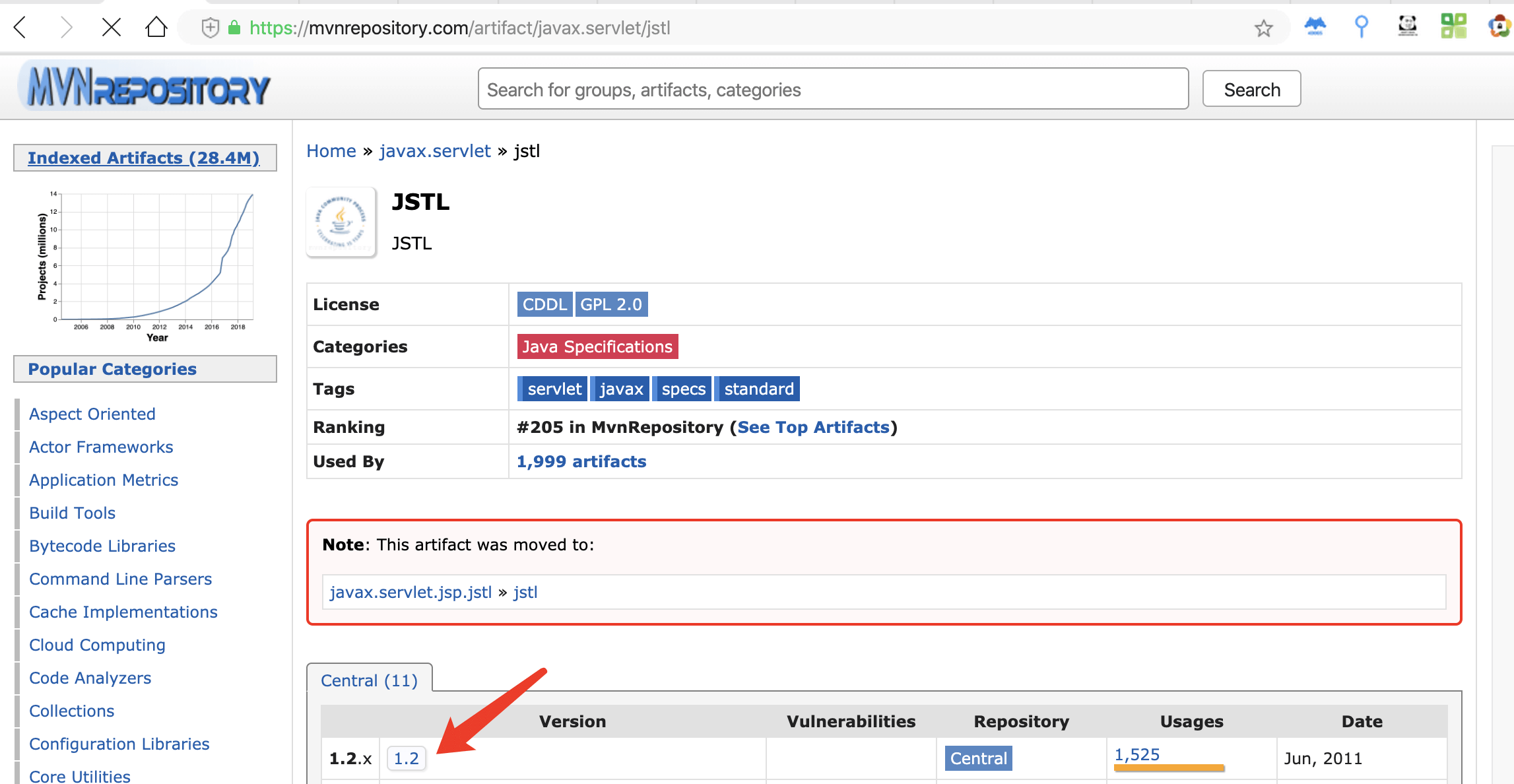
Task: Open See Top Artifacts link
Action: 813,427
